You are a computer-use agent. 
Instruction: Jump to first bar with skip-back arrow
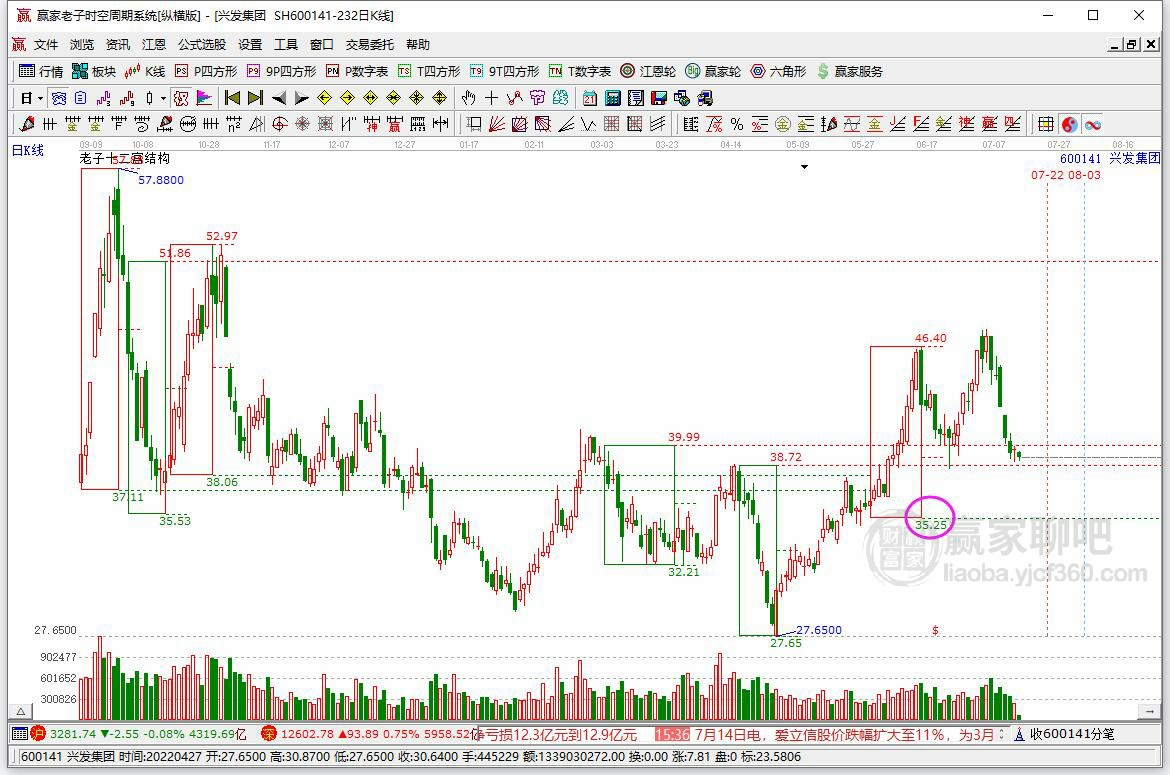(232, 98)
